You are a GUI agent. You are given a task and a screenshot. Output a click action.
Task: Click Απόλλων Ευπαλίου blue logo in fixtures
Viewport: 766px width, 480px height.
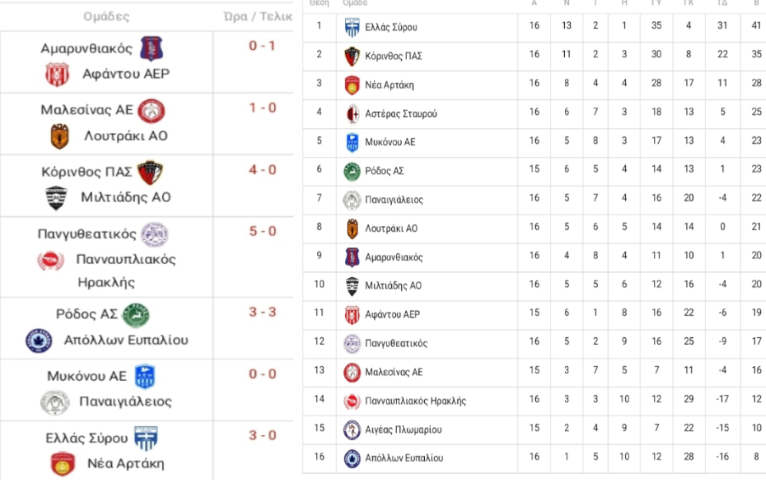point(39,340)
